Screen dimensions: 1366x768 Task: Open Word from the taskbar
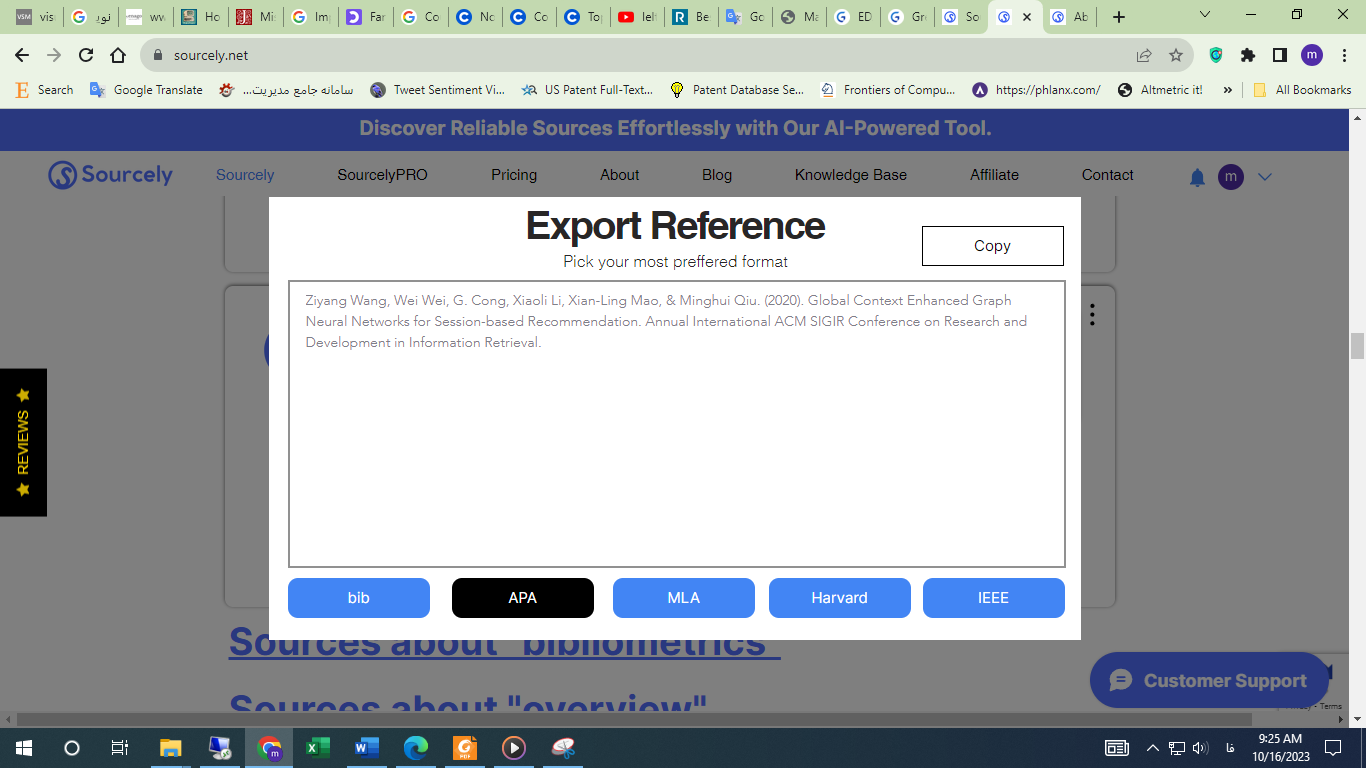click(367, 748)
